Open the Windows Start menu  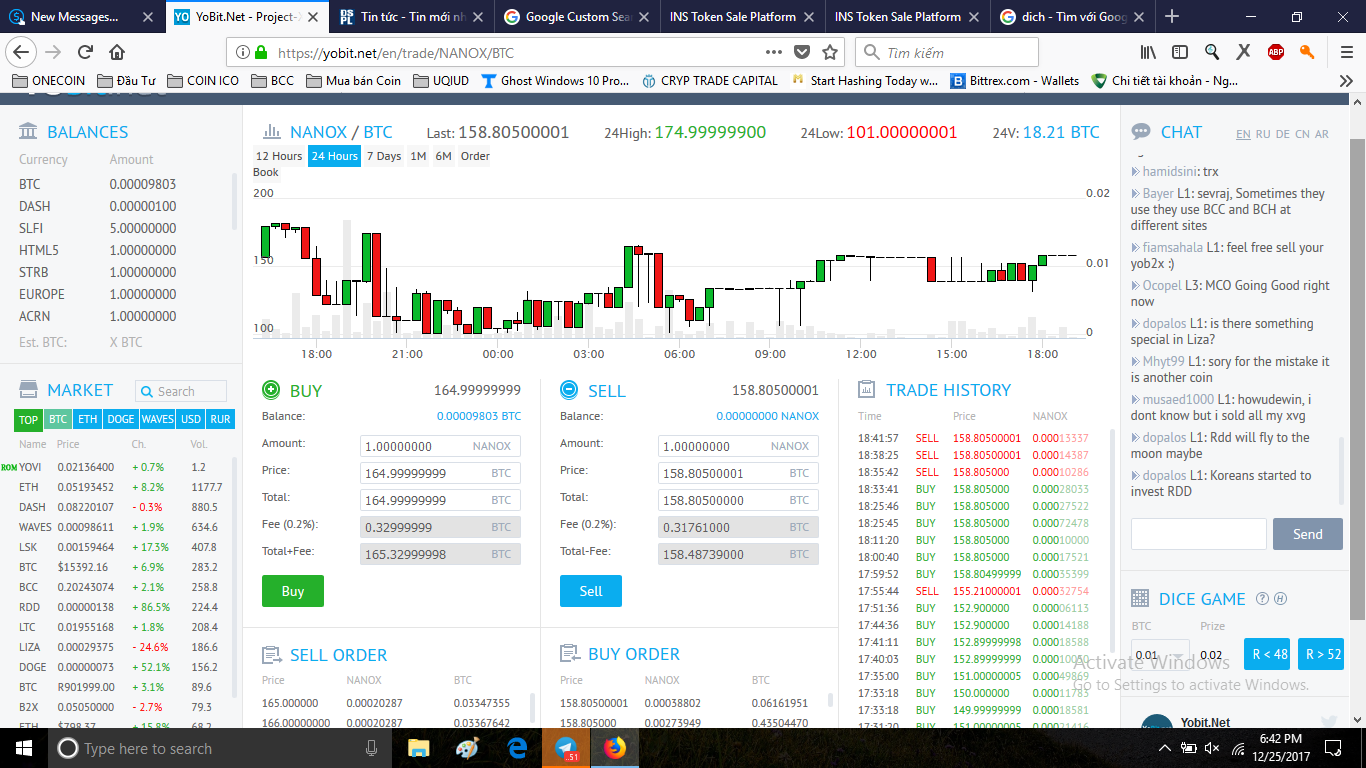23,747
